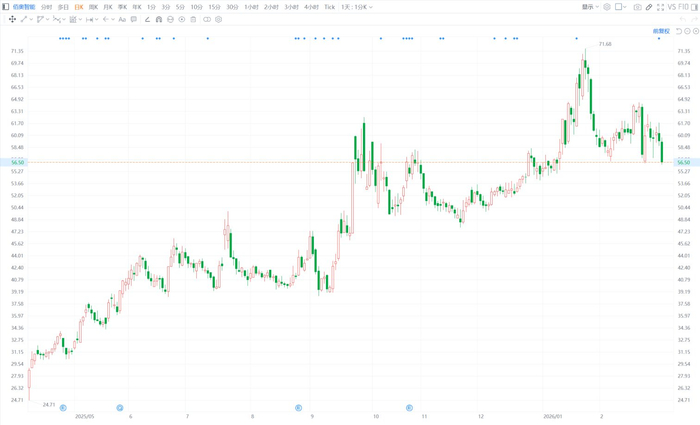
Task: Select the comment bubble note tool
Action: [133, 19]
